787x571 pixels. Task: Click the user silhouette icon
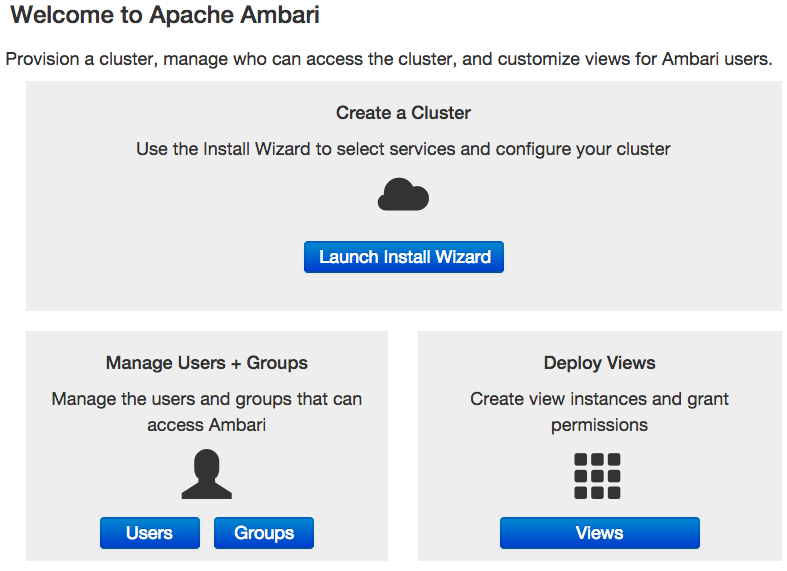pyautogui.click(x=206, y=474)
